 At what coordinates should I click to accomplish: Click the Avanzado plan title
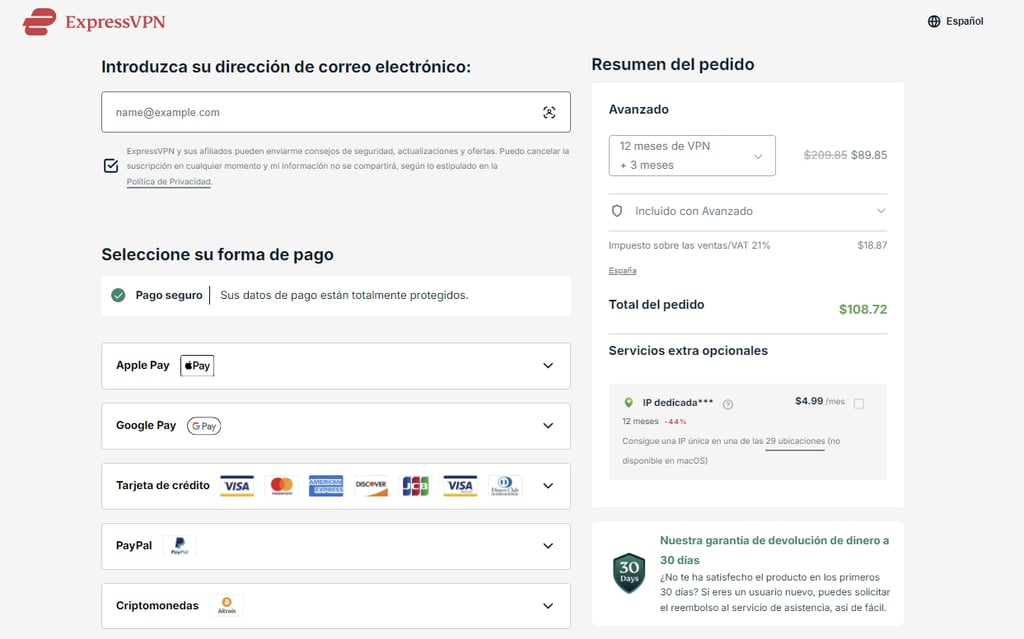pyautogui.click(x=639, y=110)
